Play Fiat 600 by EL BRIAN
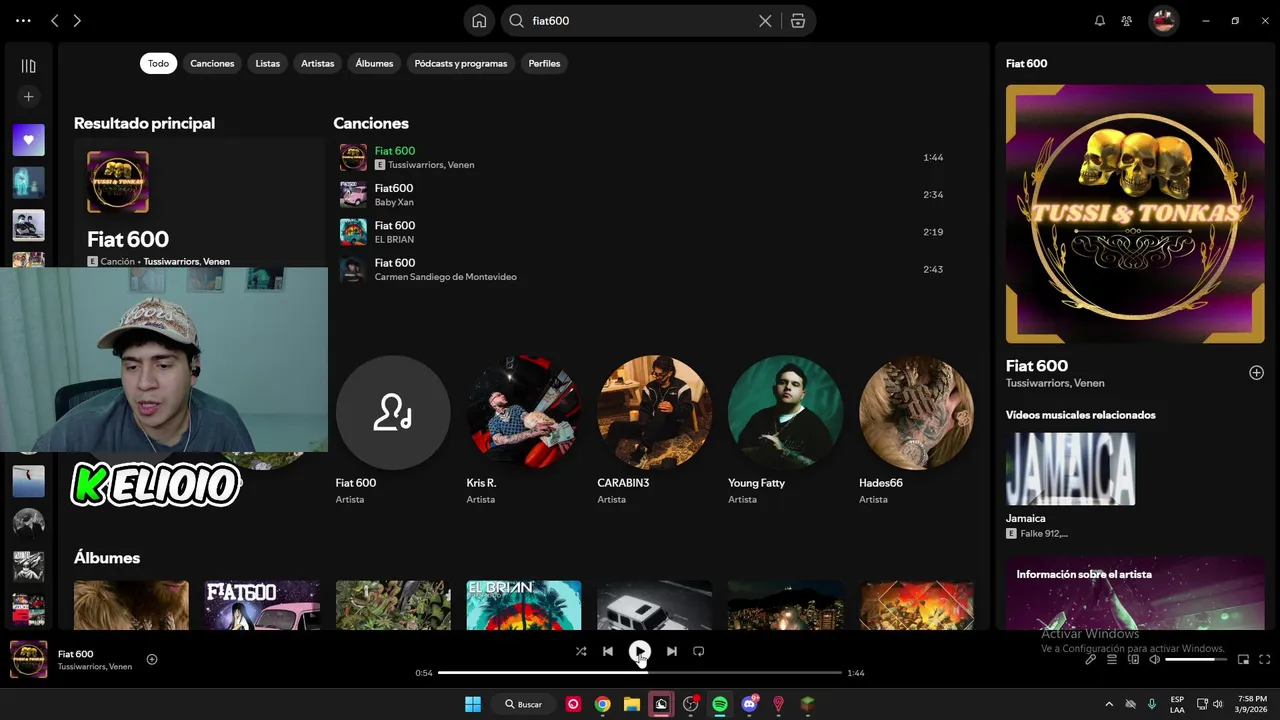The height and width of the screenshot is (720, 1280). (x=642, y=231)
